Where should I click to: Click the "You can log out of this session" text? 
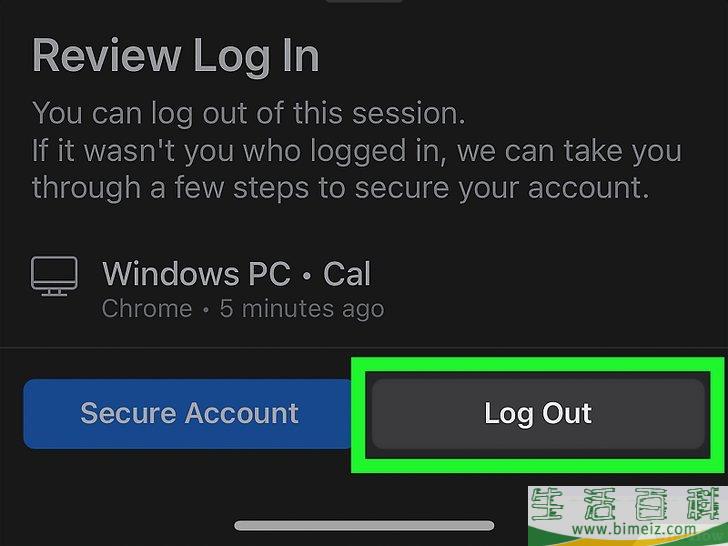coord(248,113)
